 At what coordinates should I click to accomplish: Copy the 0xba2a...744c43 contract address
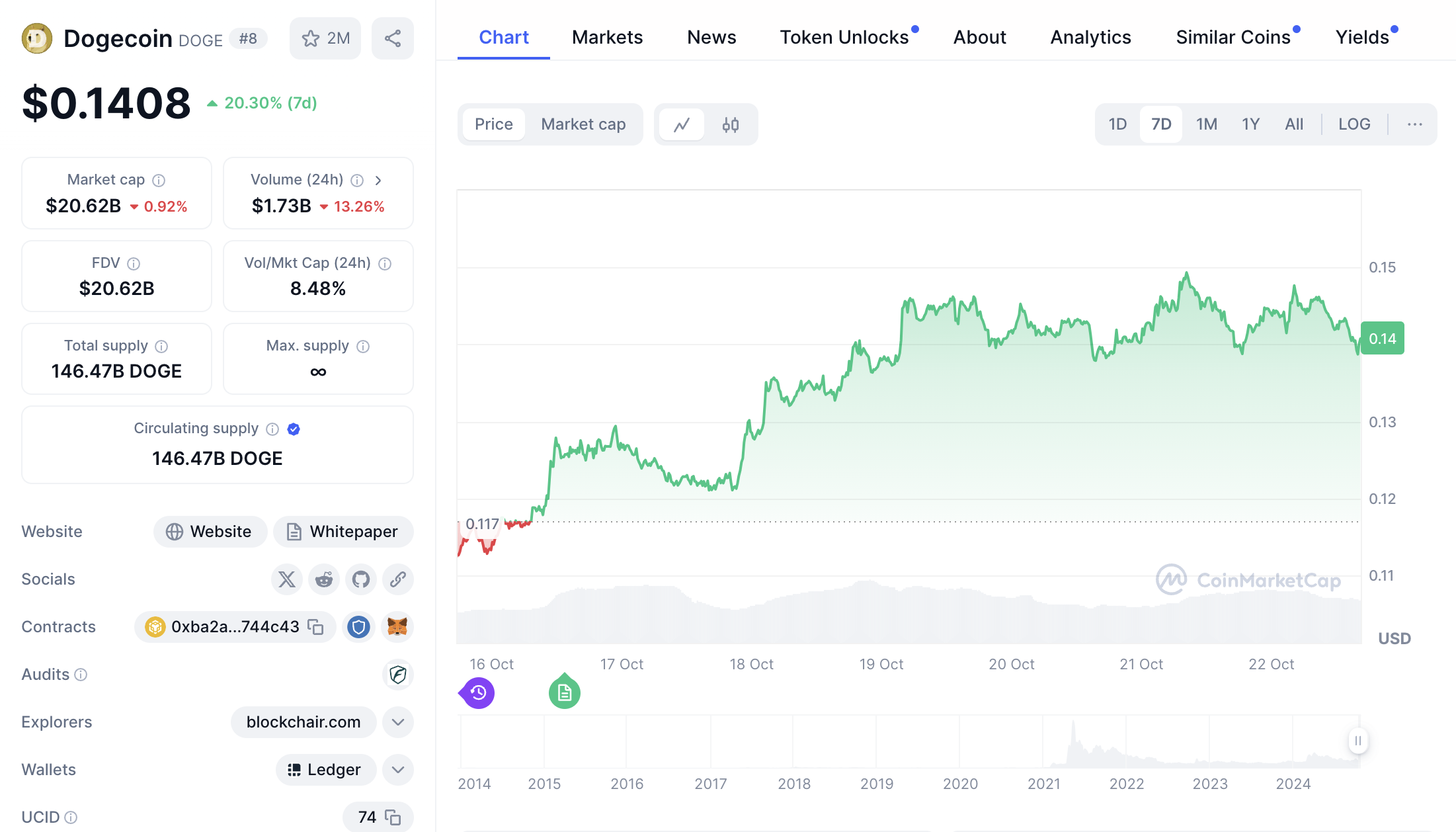(x=316, y=627)
